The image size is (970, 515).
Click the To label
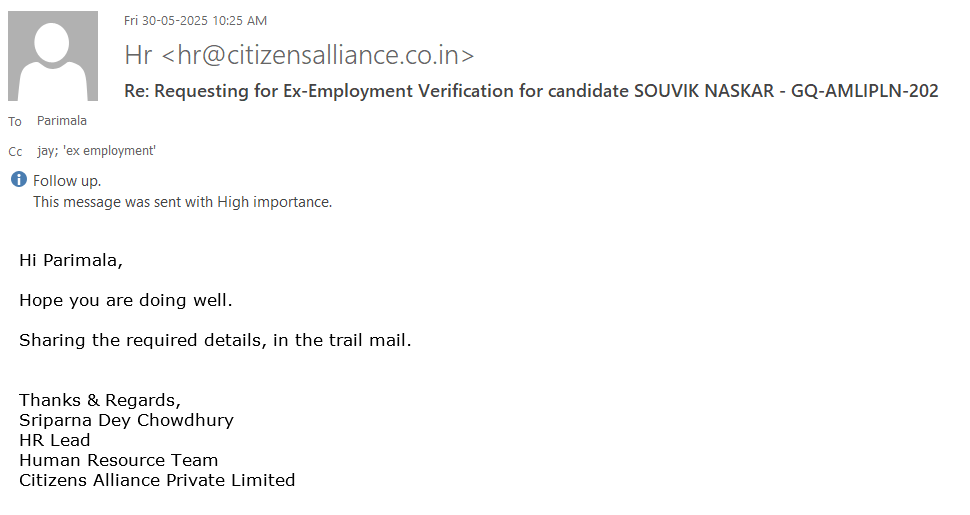[15, 122]
